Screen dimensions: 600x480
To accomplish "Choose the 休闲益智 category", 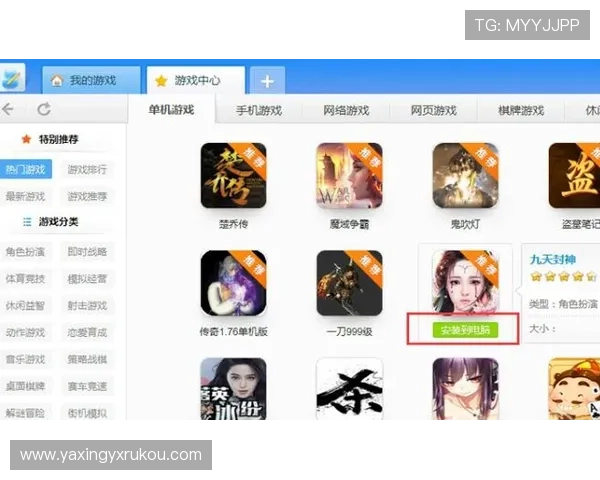I will [25, 305].
